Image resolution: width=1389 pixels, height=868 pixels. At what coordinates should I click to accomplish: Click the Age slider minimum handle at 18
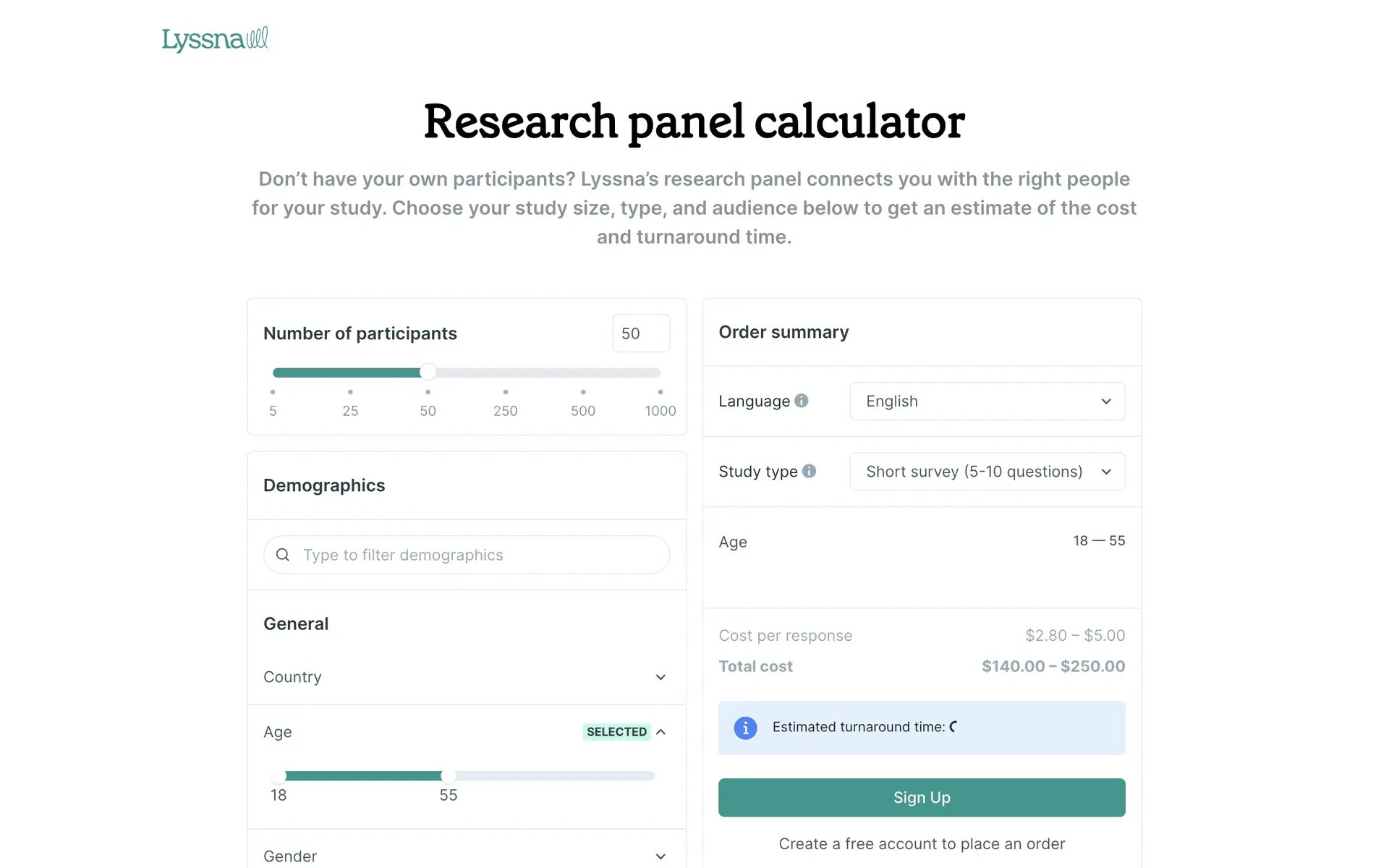click(279, 776)
